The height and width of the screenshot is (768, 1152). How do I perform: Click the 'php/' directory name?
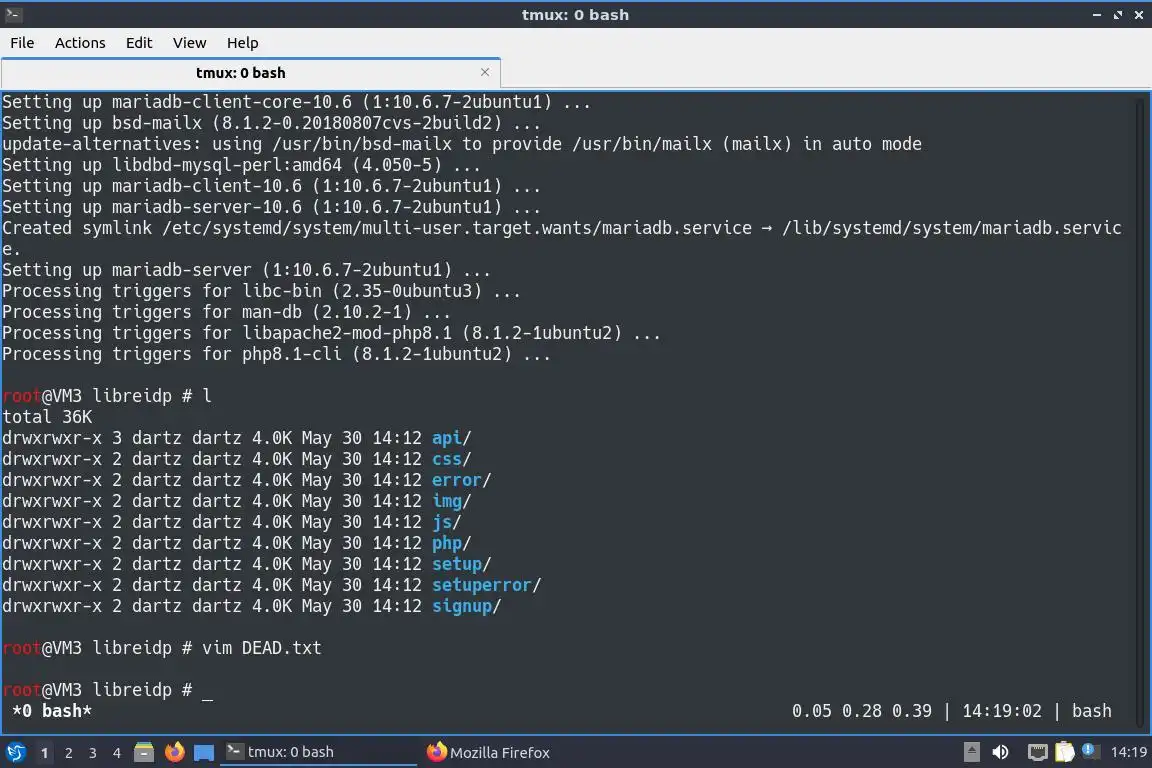point(452,543)
